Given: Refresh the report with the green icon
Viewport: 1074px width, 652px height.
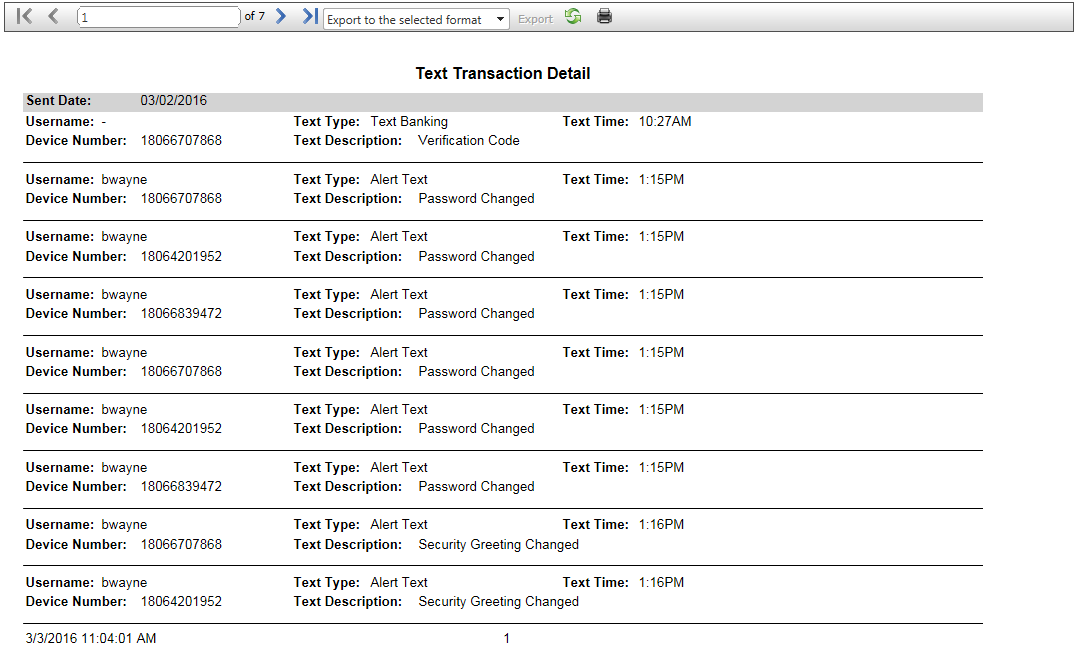Looking at the screenshot, I should tap(573, 17).
